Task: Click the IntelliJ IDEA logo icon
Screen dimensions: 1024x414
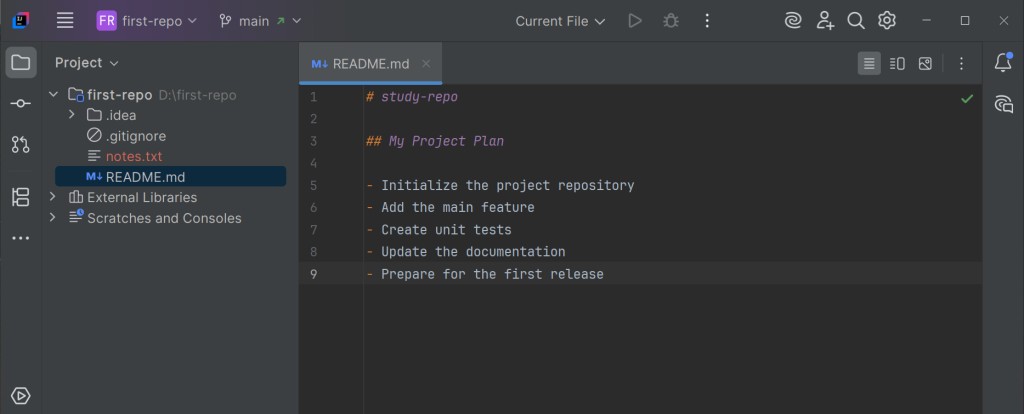Action: click(20, 21)
